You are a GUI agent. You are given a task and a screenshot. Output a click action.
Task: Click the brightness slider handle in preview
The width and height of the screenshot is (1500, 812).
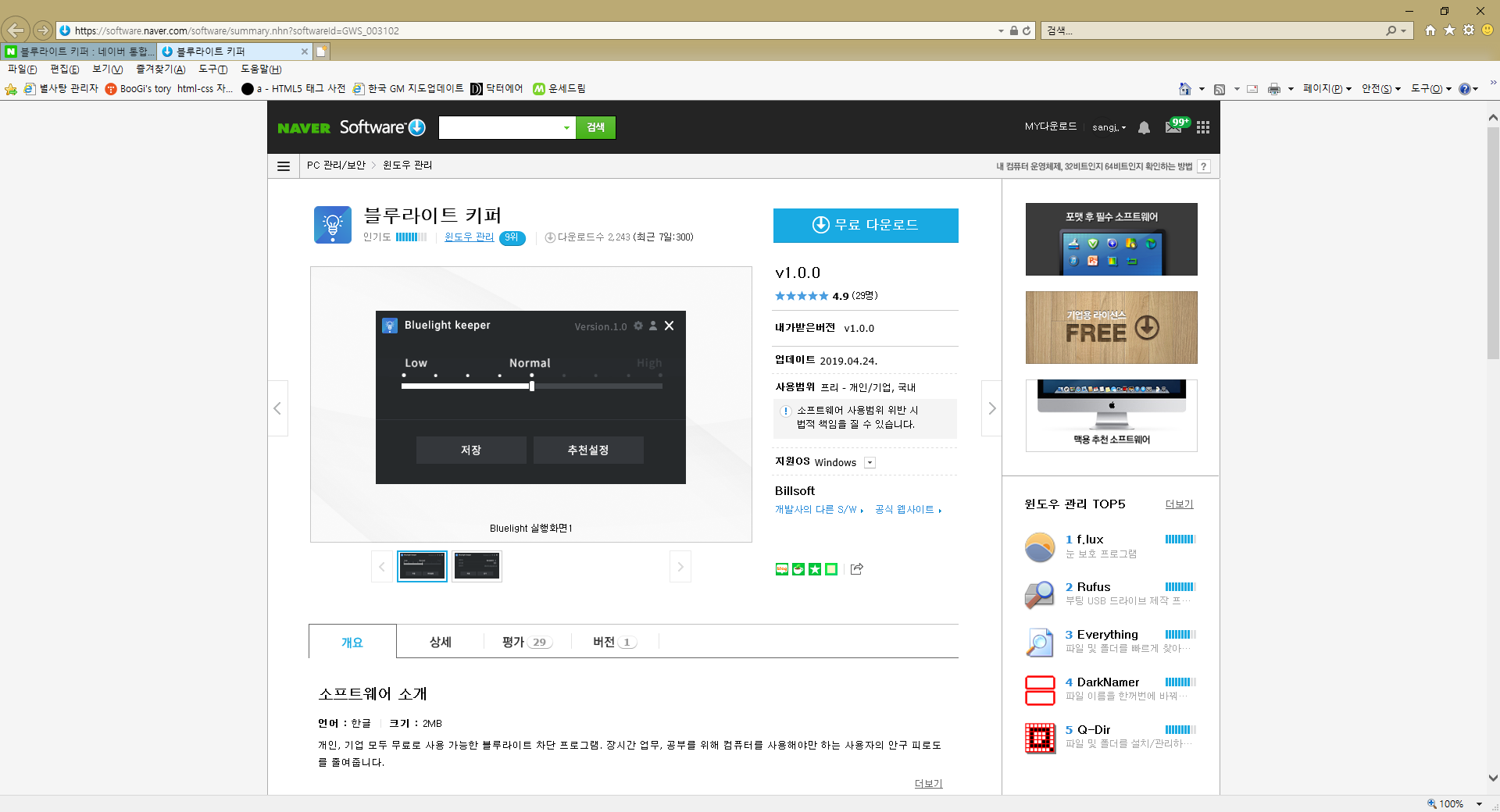[x=532, y=386]
